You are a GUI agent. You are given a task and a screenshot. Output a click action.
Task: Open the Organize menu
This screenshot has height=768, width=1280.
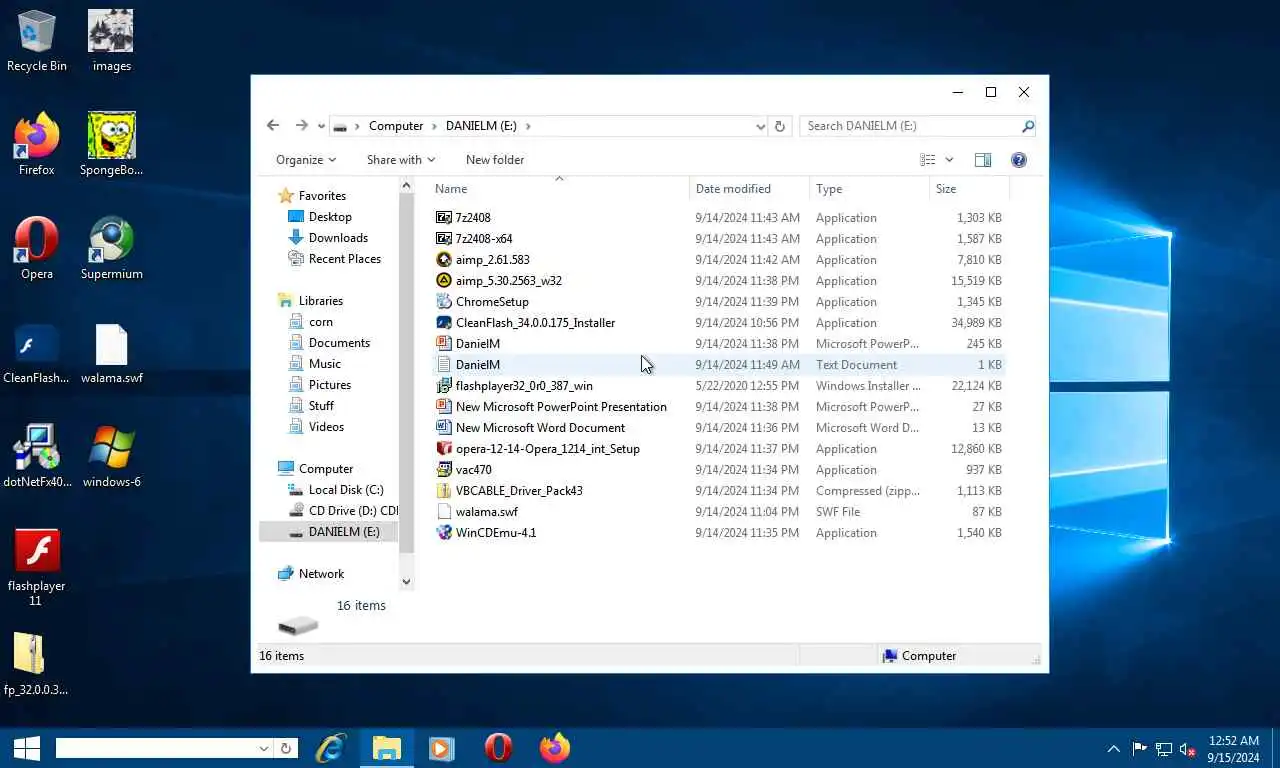click(x=306, y=160)
